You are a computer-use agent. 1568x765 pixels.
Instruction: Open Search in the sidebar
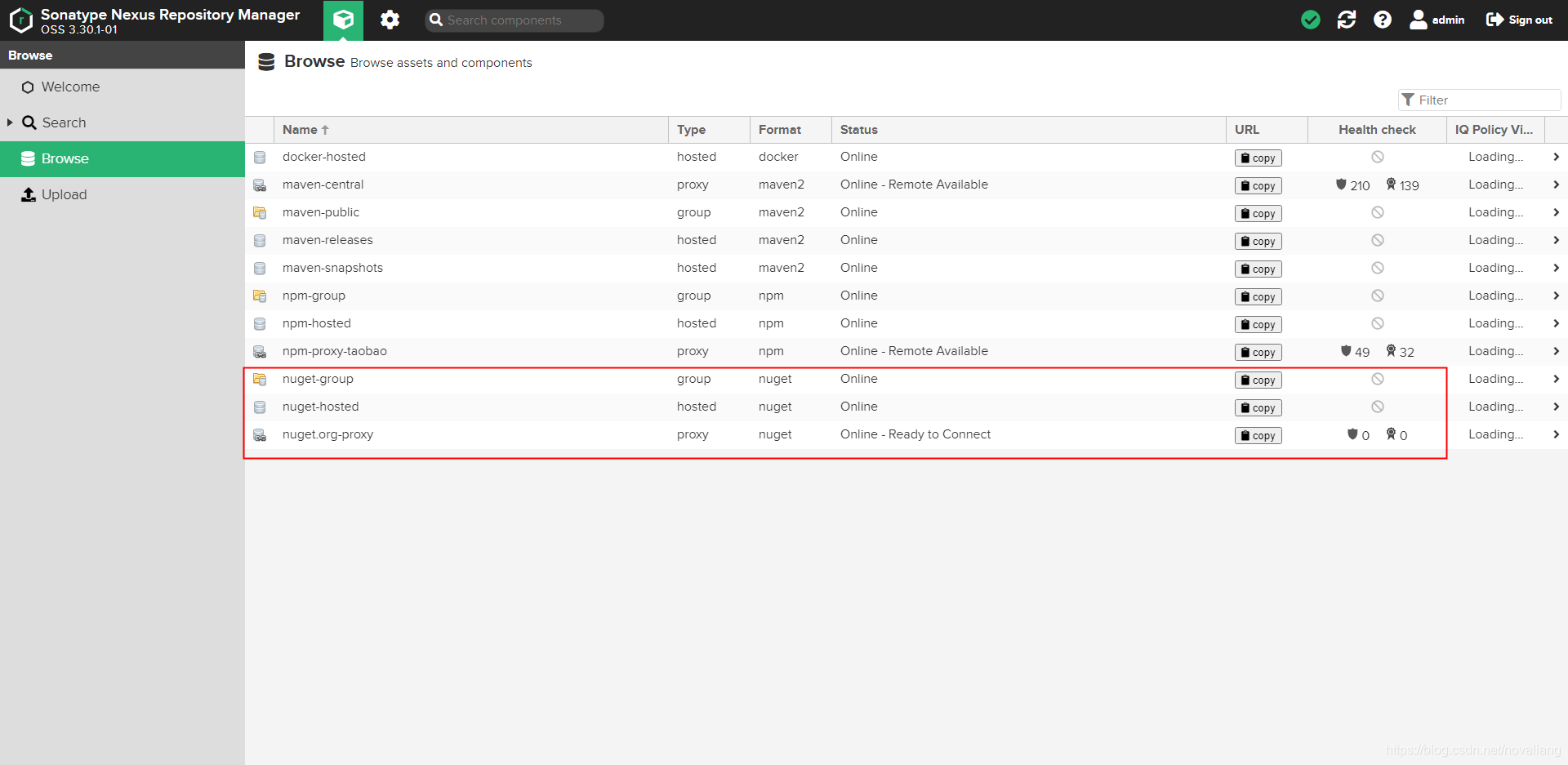click(x=122, y=122)
